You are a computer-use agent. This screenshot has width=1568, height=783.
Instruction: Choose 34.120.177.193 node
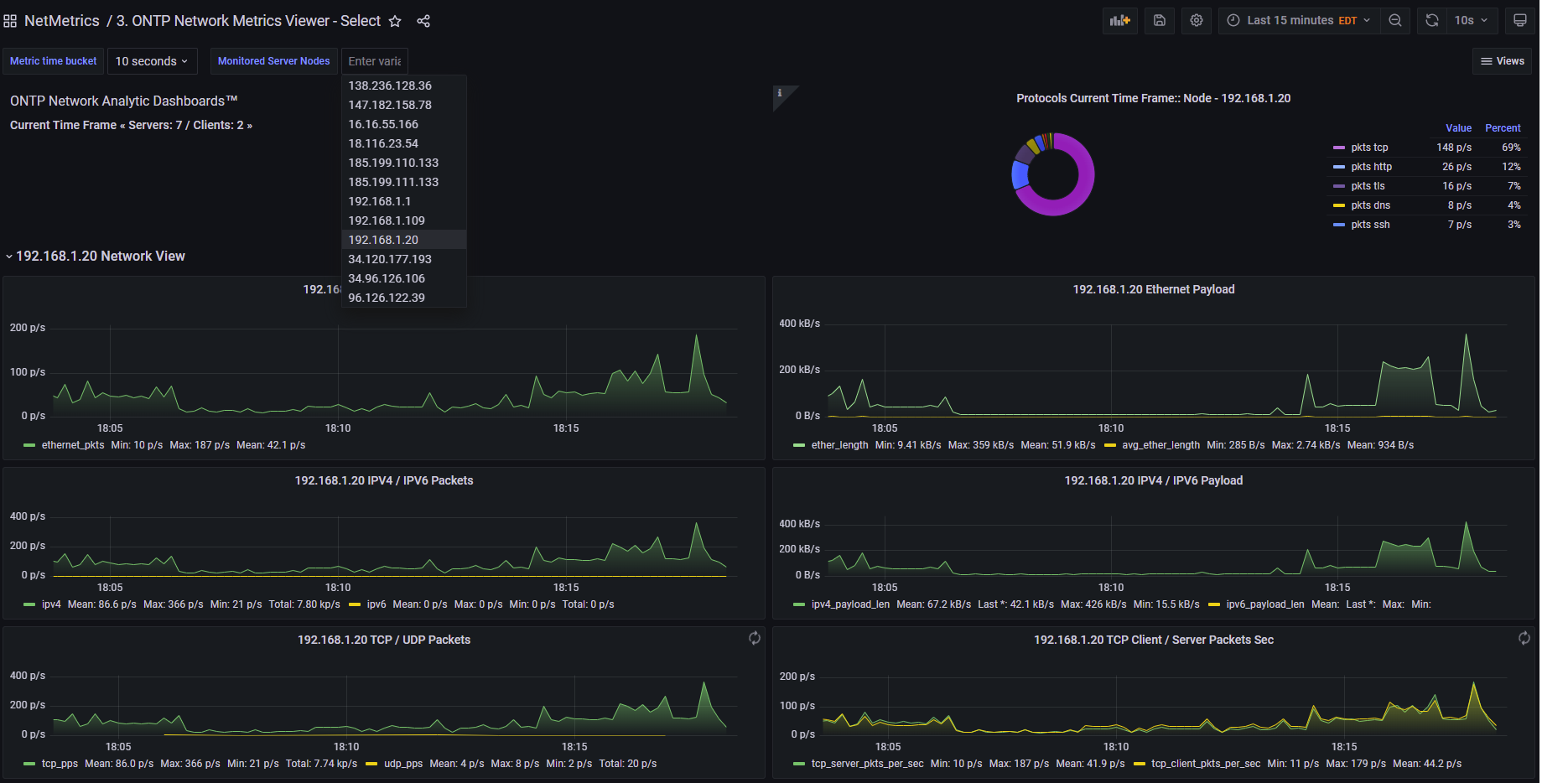coord(404,259)
